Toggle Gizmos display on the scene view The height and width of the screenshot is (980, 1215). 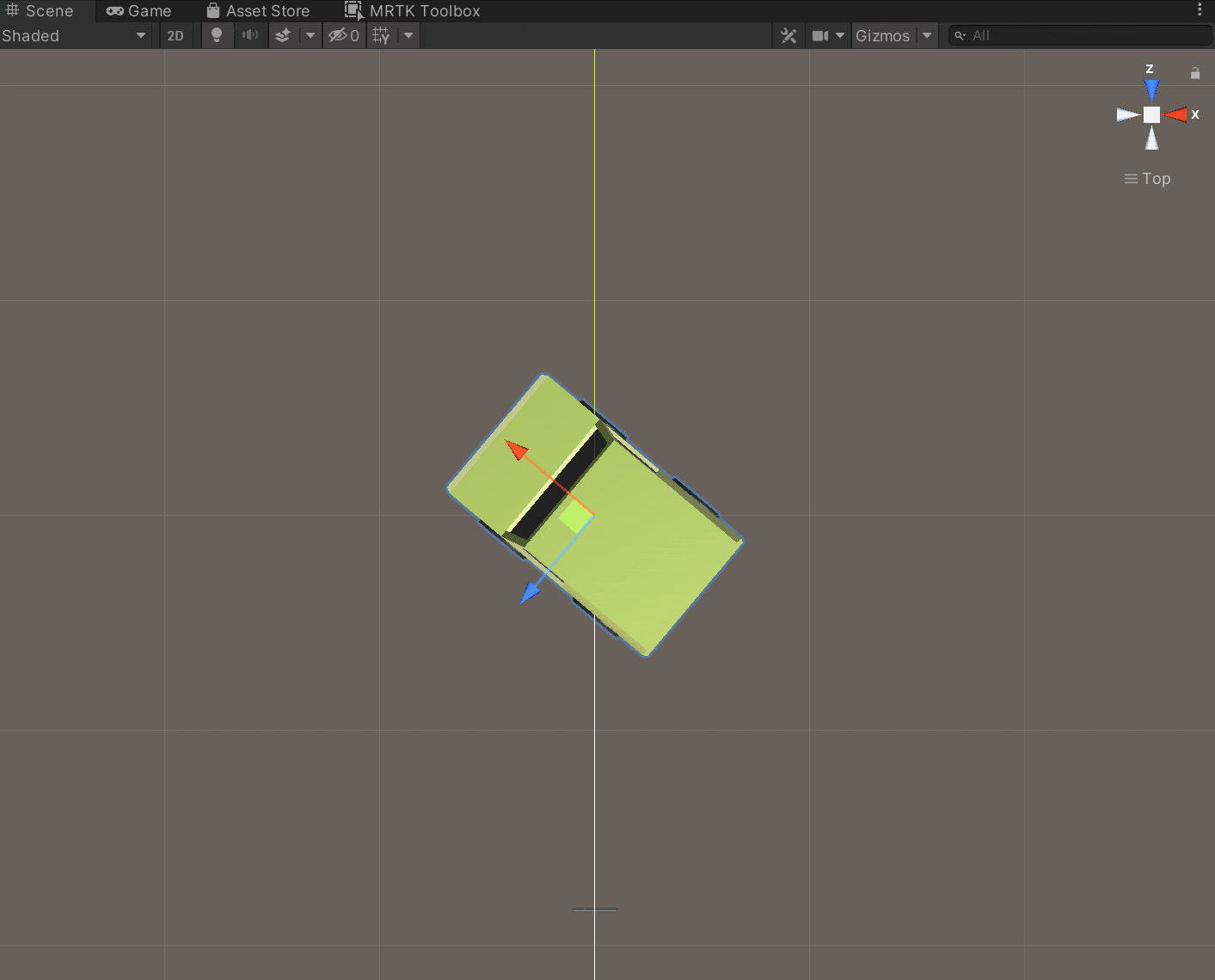883,35
